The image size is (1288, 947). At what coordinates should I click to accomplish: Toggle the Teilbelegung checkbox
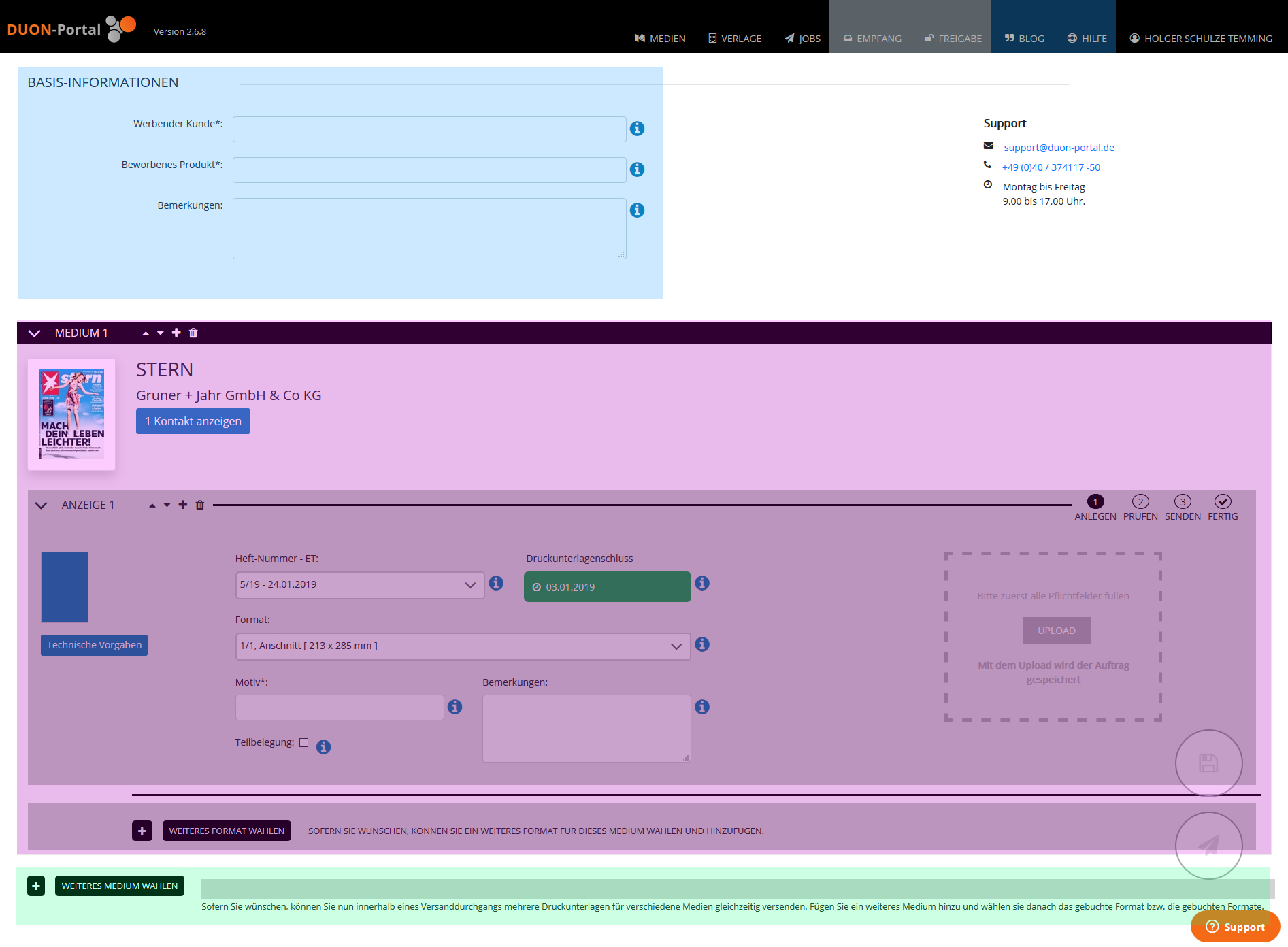tap(304, 742)
